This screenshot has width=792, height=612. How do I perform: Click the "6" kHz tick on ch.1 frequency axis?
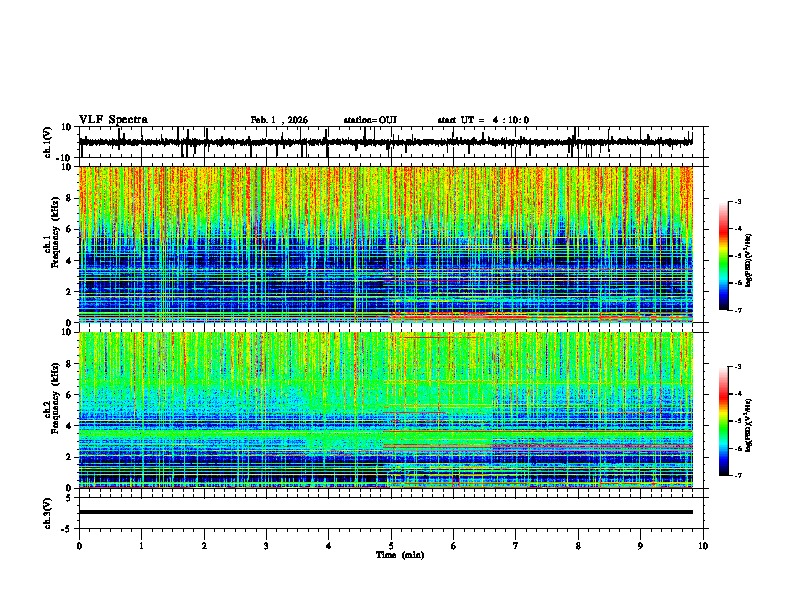point(69,229)
